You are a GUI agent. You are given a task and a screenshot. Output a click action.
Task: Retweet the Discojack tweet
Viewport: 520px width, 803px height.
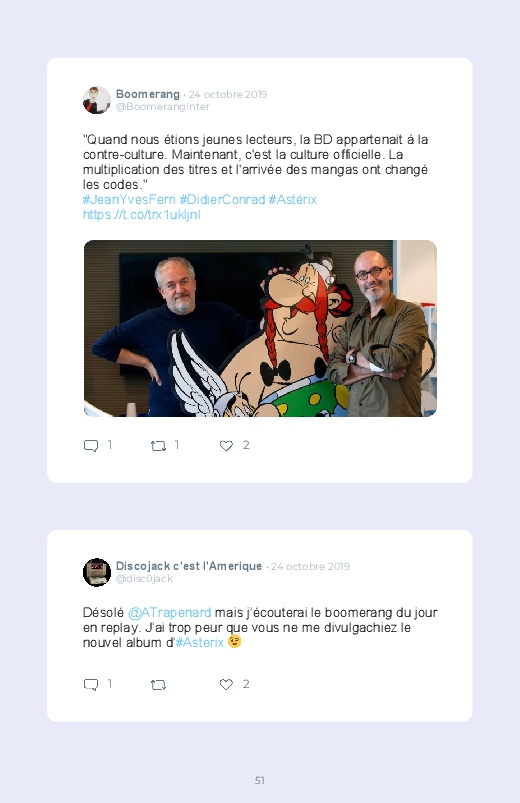(x=158, y=685)
